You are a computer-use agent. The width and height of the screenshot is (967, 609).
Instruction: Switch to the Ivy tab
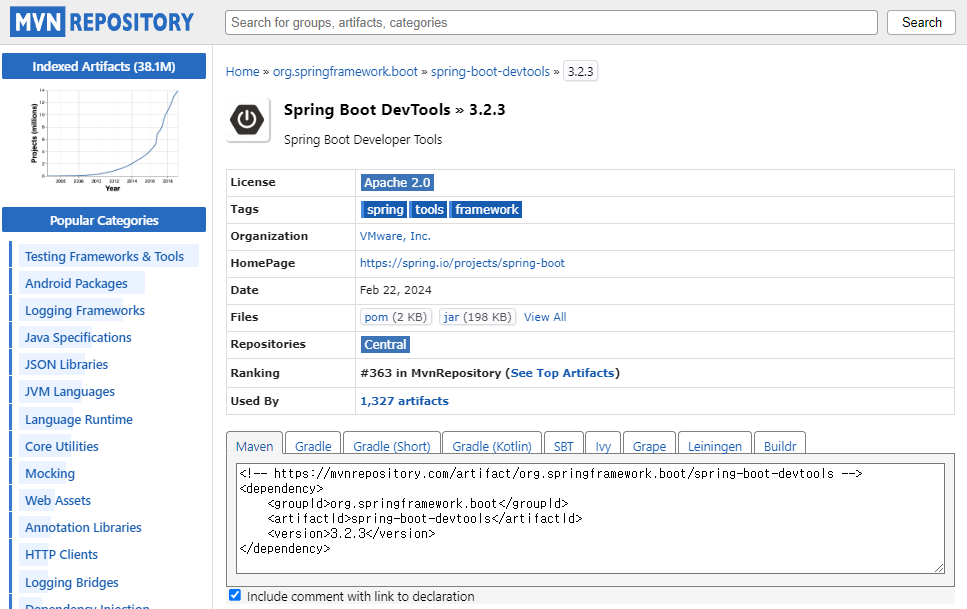(603, 446)
